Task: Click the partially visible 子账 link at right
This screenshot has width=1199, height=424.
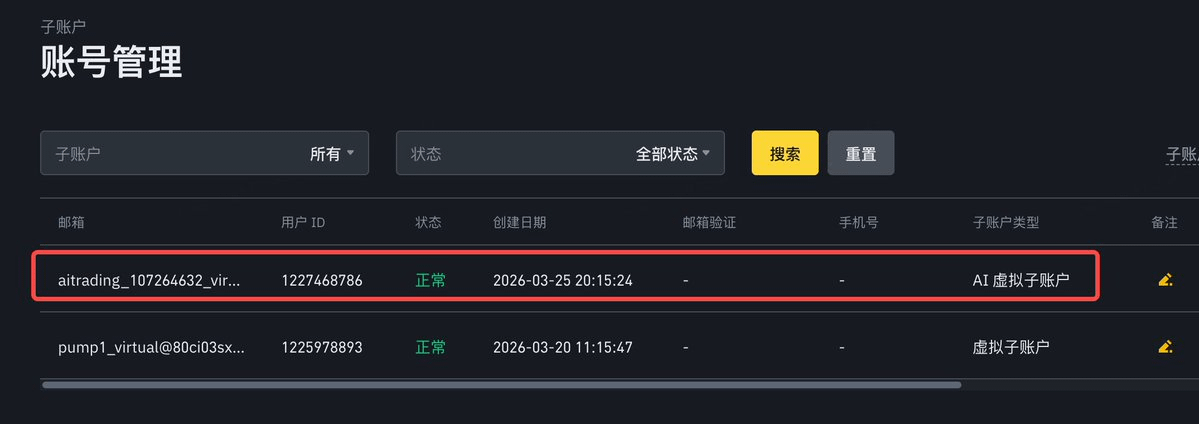Action: pyautogui.click(x=1182, y=155)
